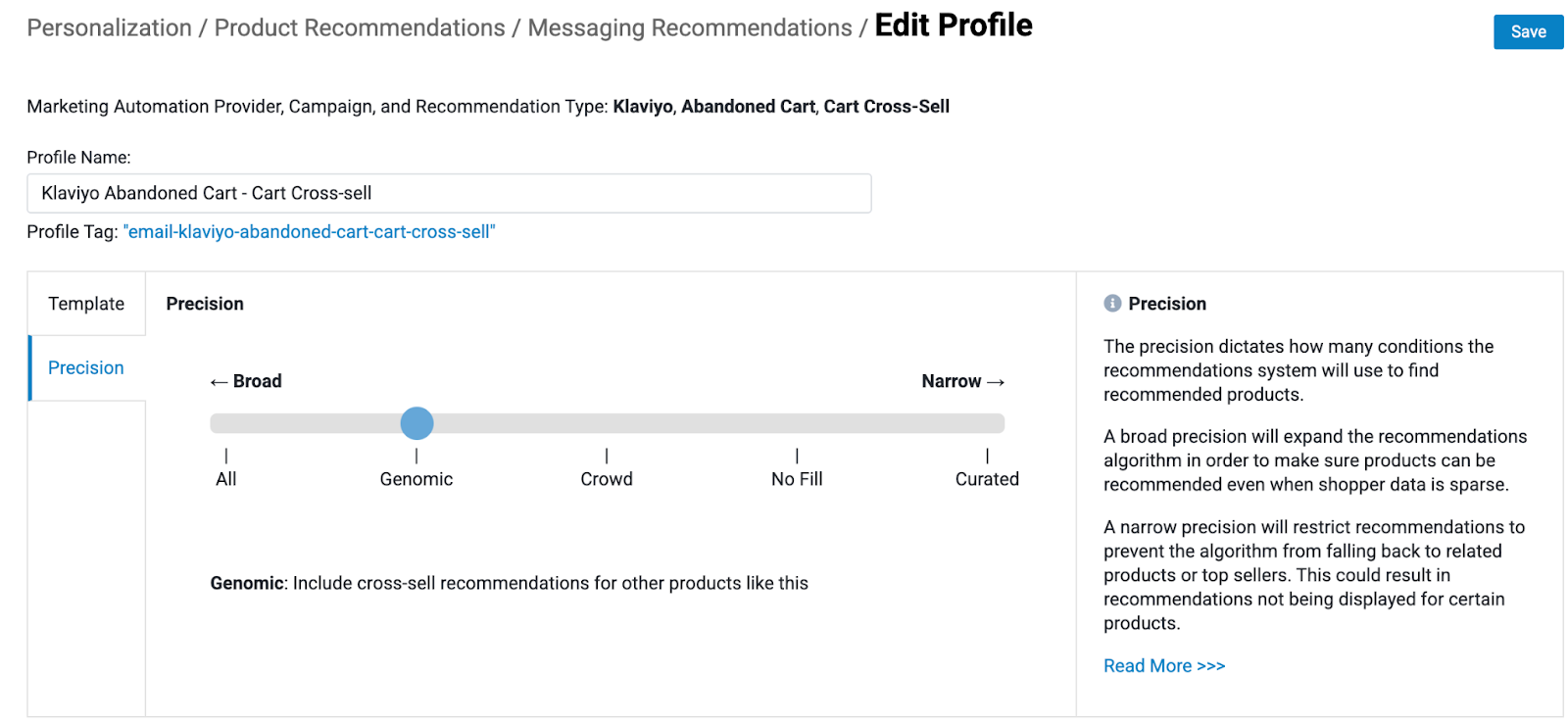Image resolution: width=1568 pixels, height=723 pixels.
Task: Click the profile tag link text
Action: click(x=310, y=232)
